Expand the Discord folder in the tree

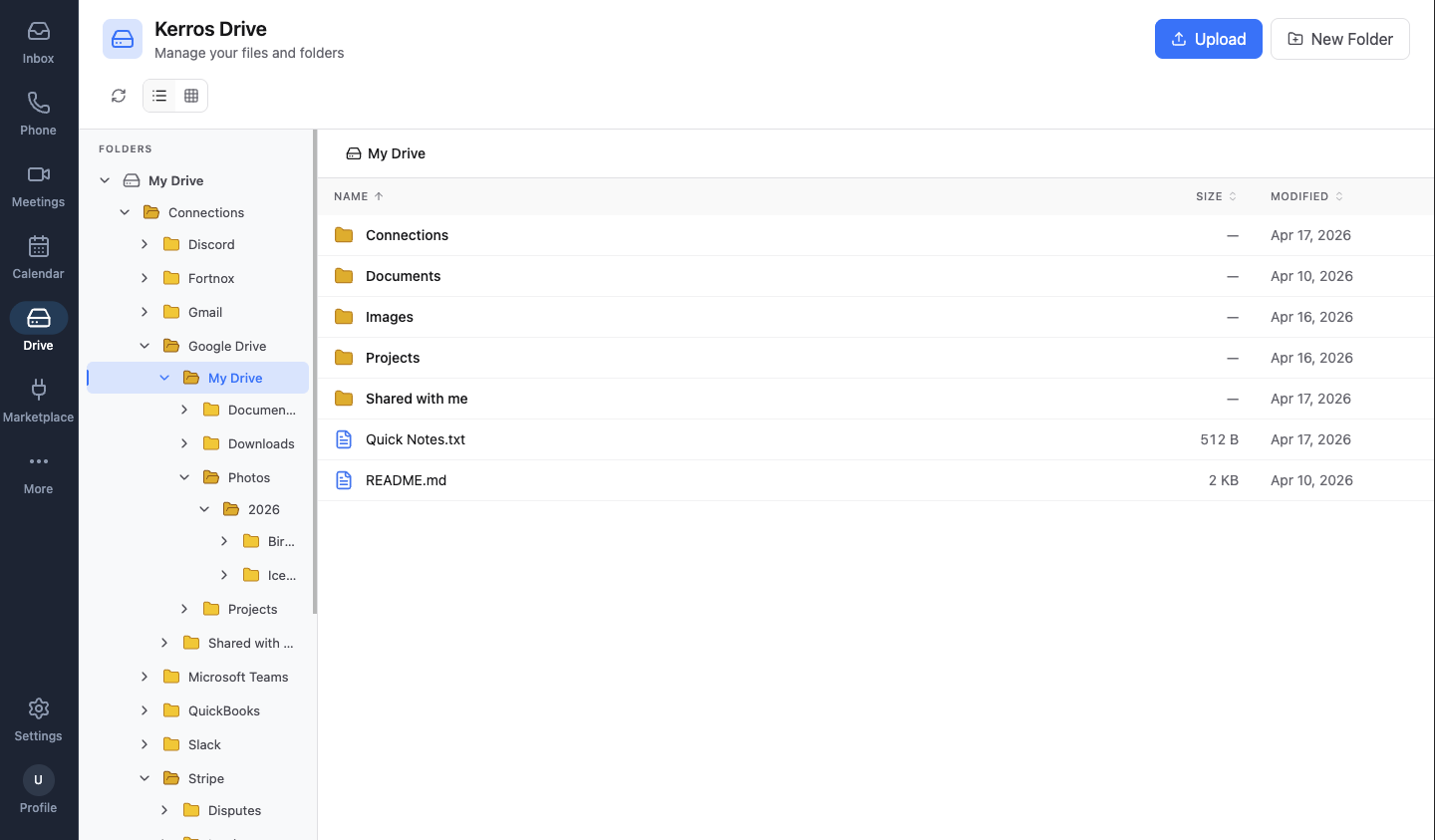tap(144, 244)
